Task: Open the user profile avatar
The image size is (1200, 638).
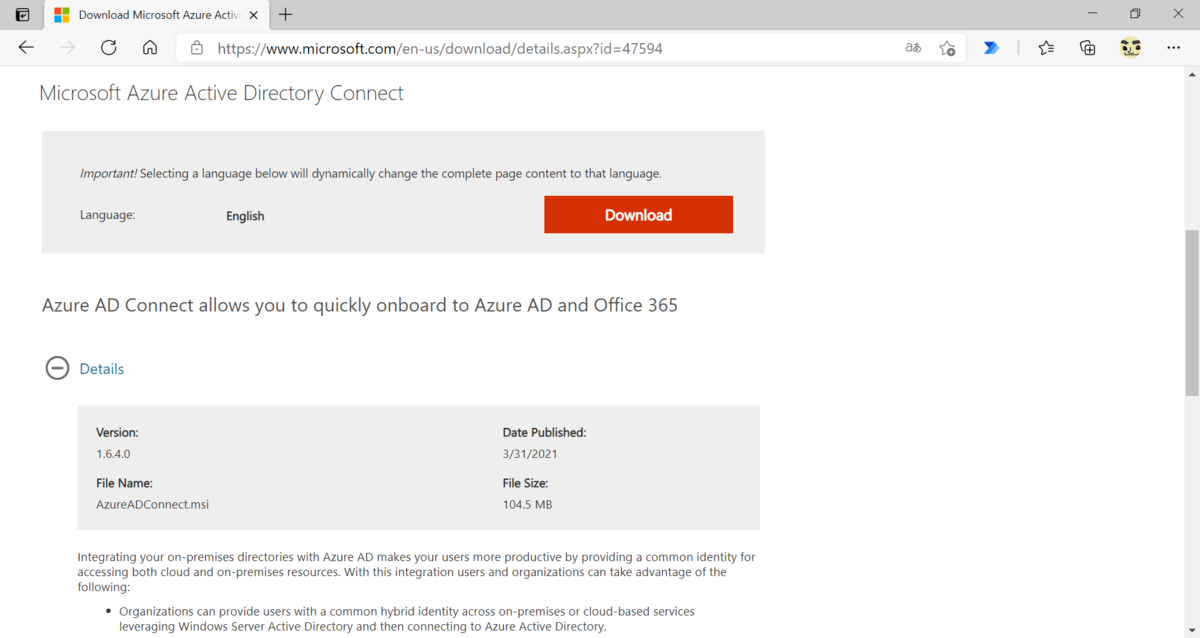Action: pos(1131,48)
